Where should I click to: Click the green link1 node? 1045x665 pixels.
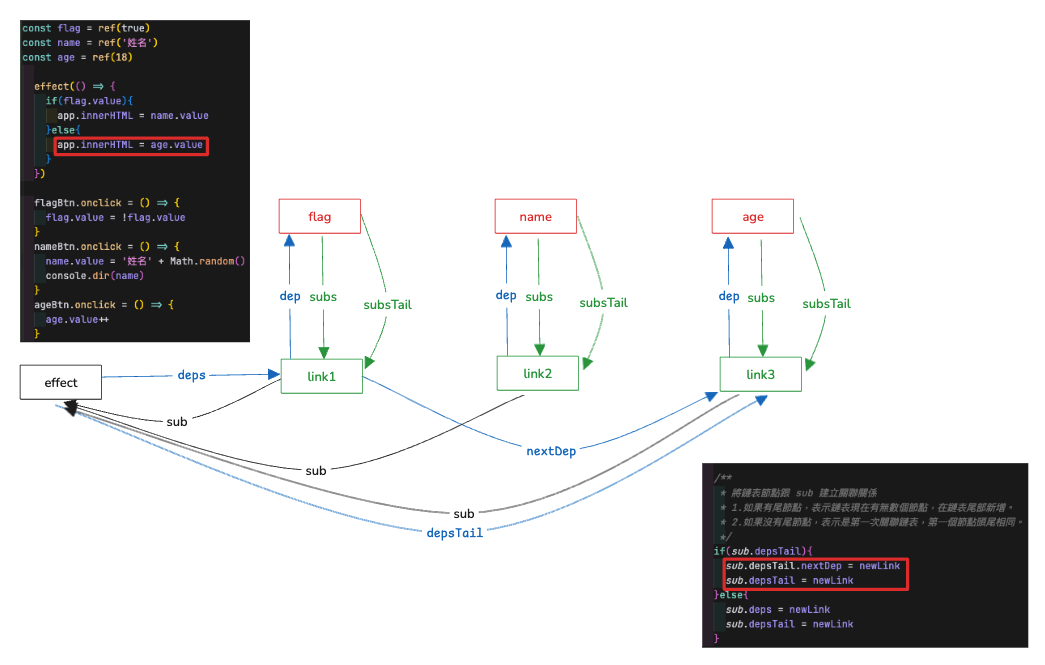click(321, 376)
